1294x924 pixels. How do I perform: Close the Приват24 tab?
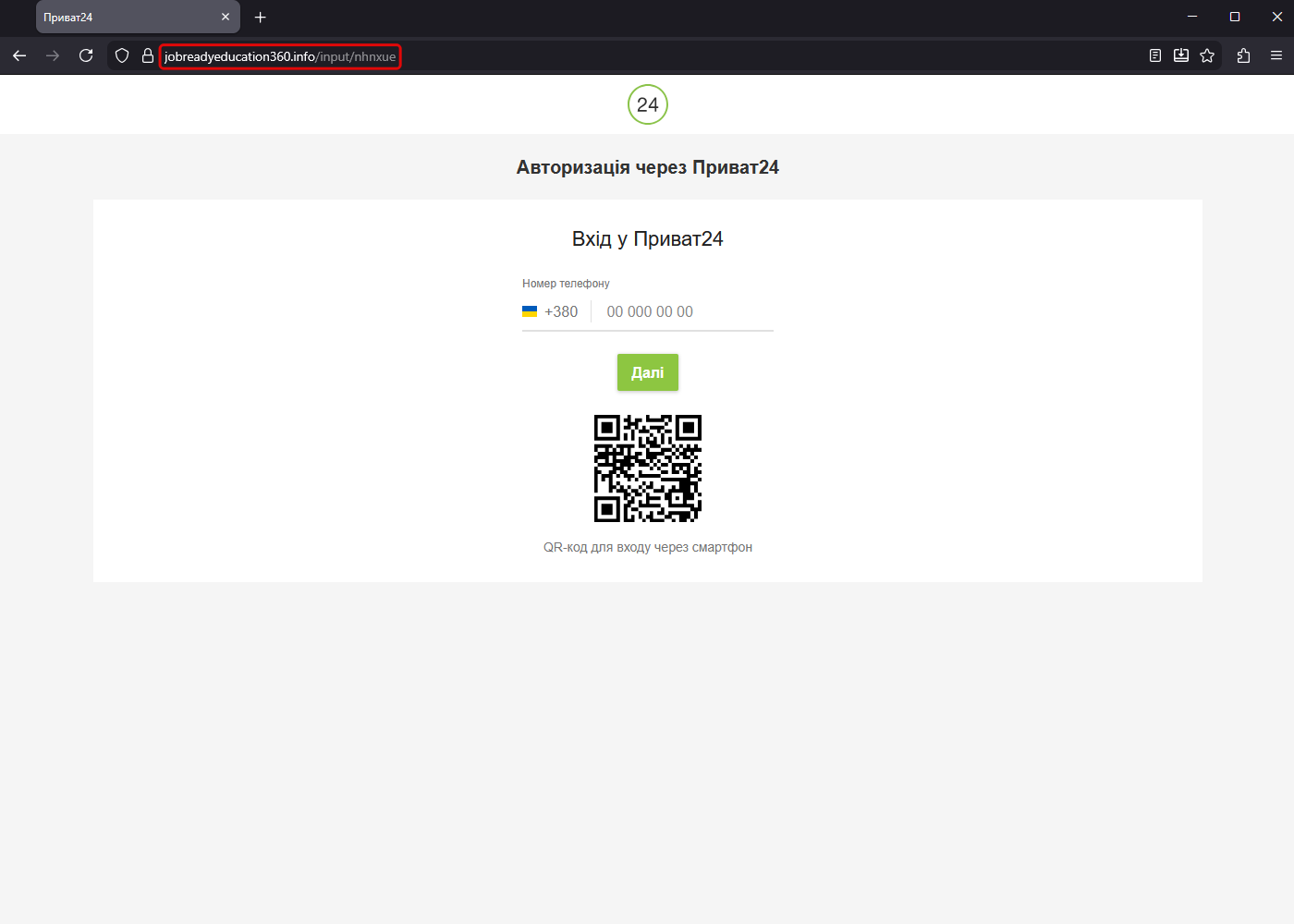tap(226, 18)
